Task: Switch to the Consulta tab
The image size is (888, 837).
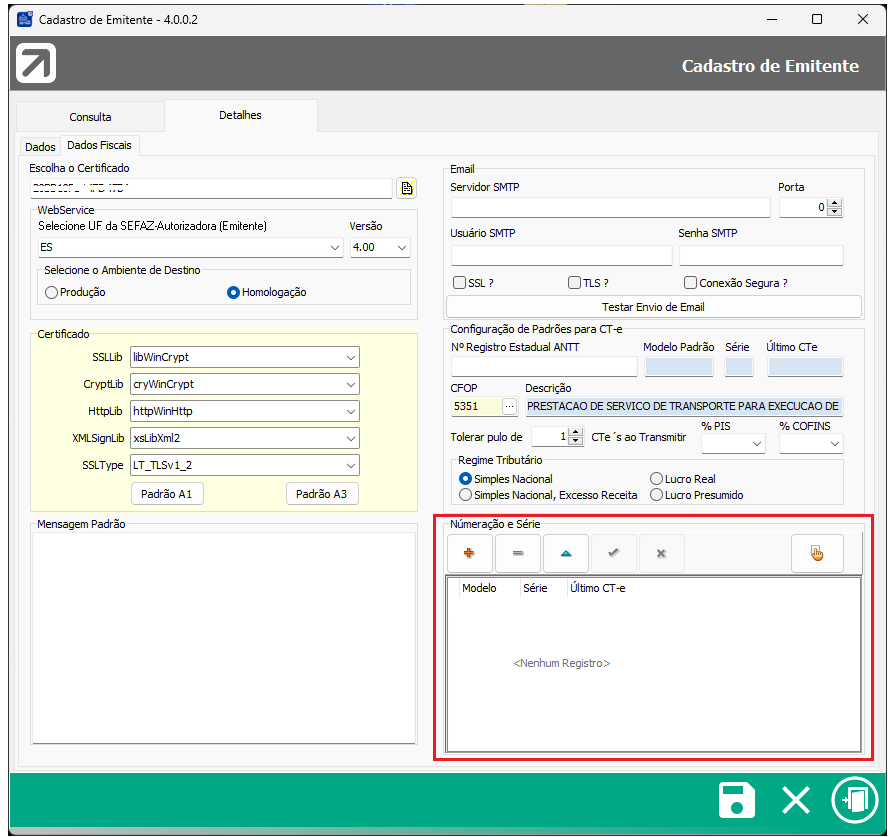Action: point(90,117)
